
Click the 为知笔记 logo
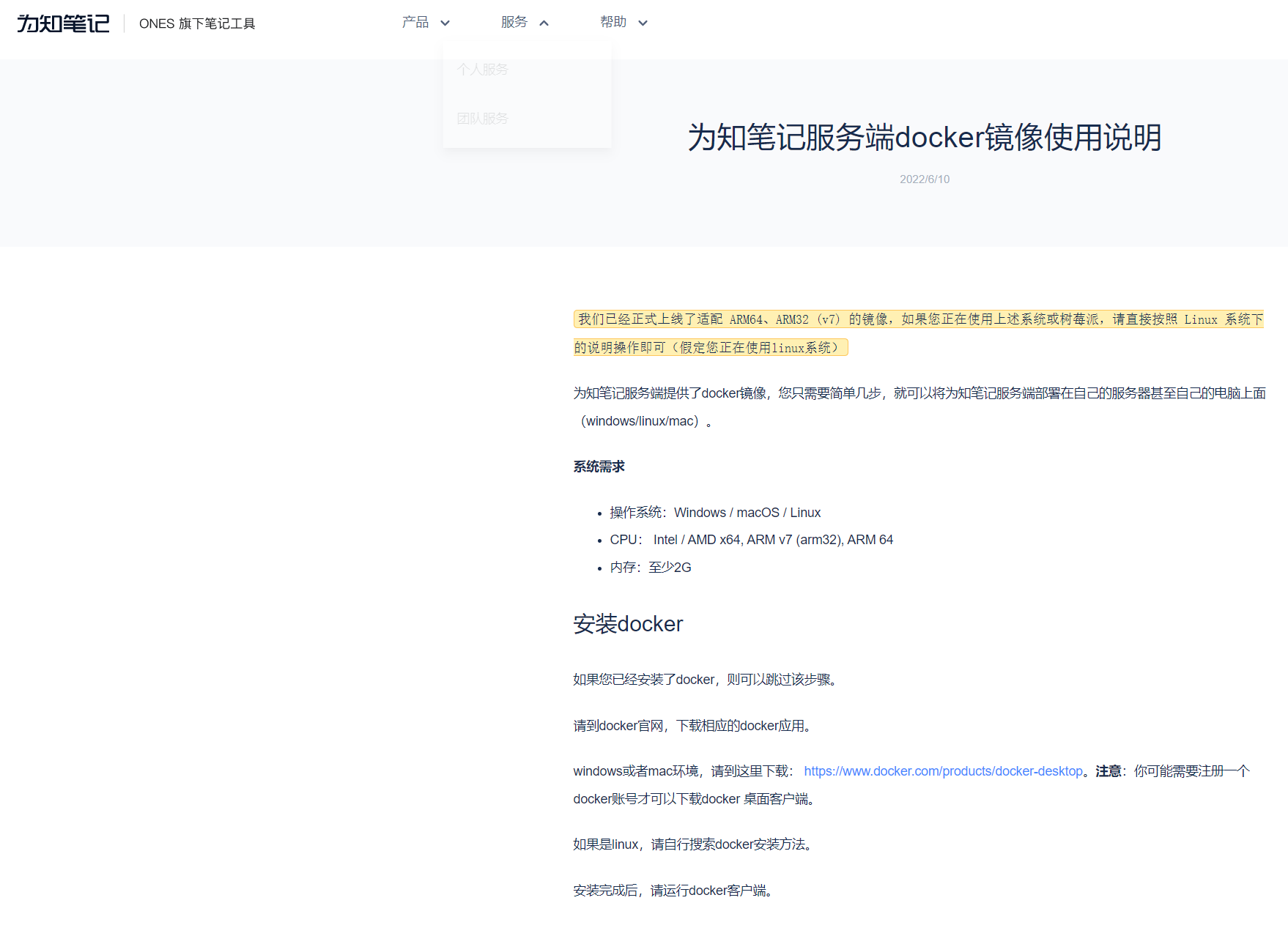64,23
